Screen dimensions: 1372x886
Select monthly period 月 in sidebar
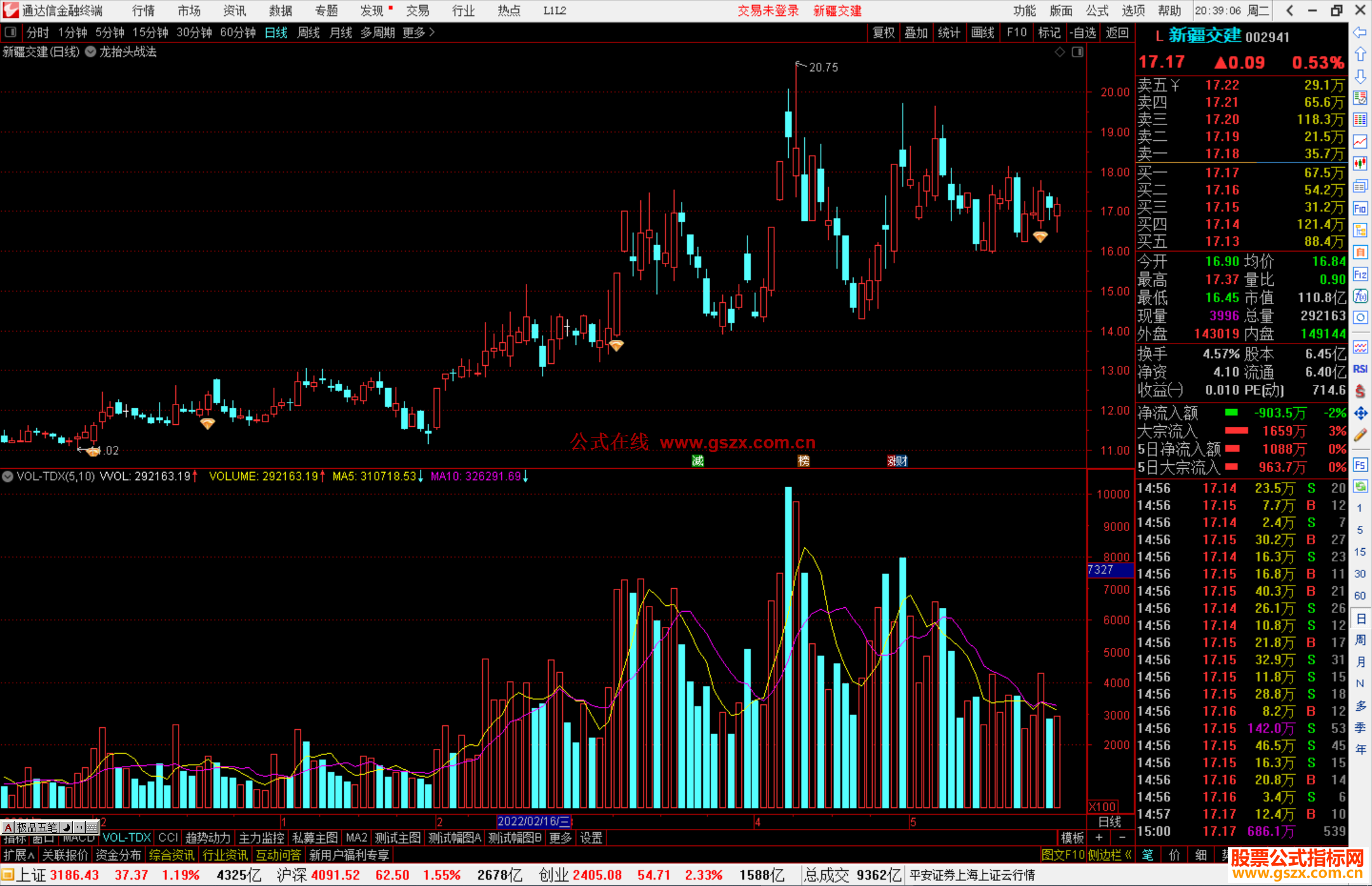(1360, 662)
